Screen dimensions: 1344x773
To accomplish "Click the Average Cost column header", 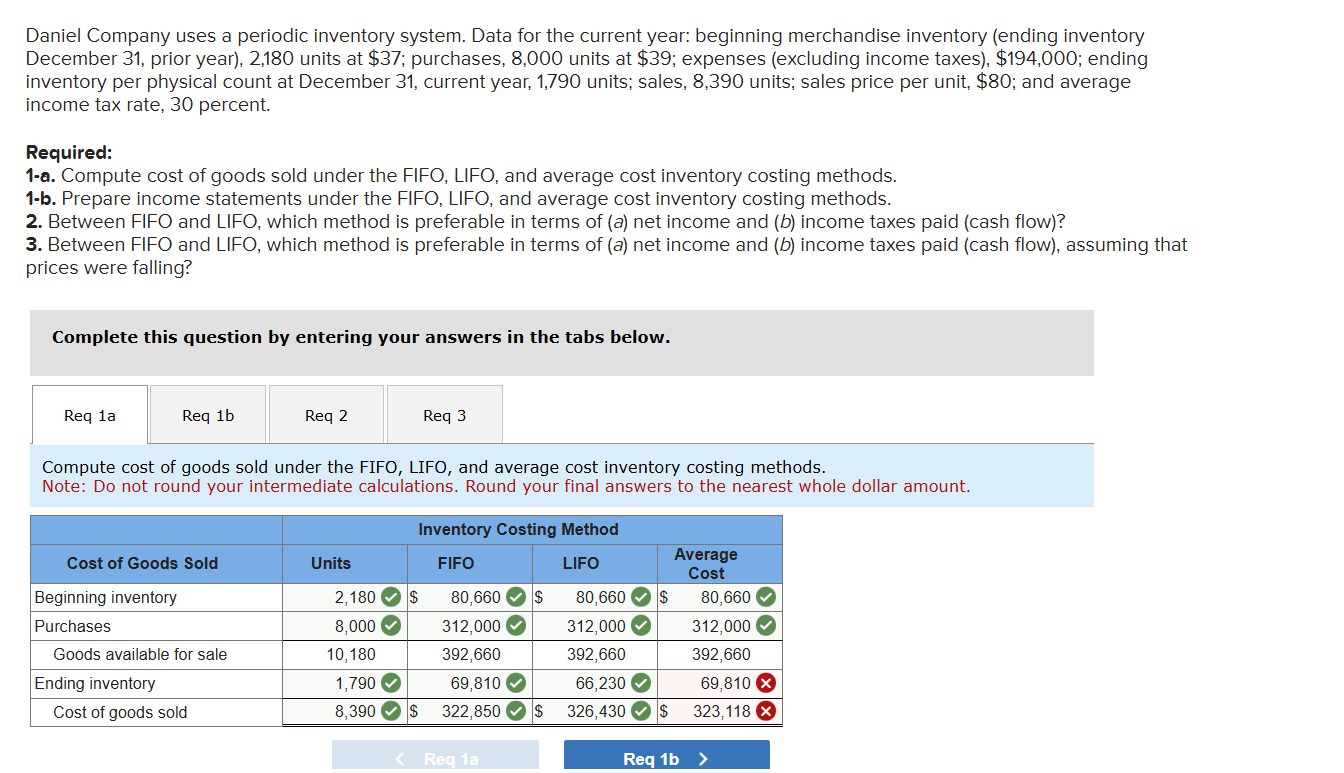I will pos(706,564).
